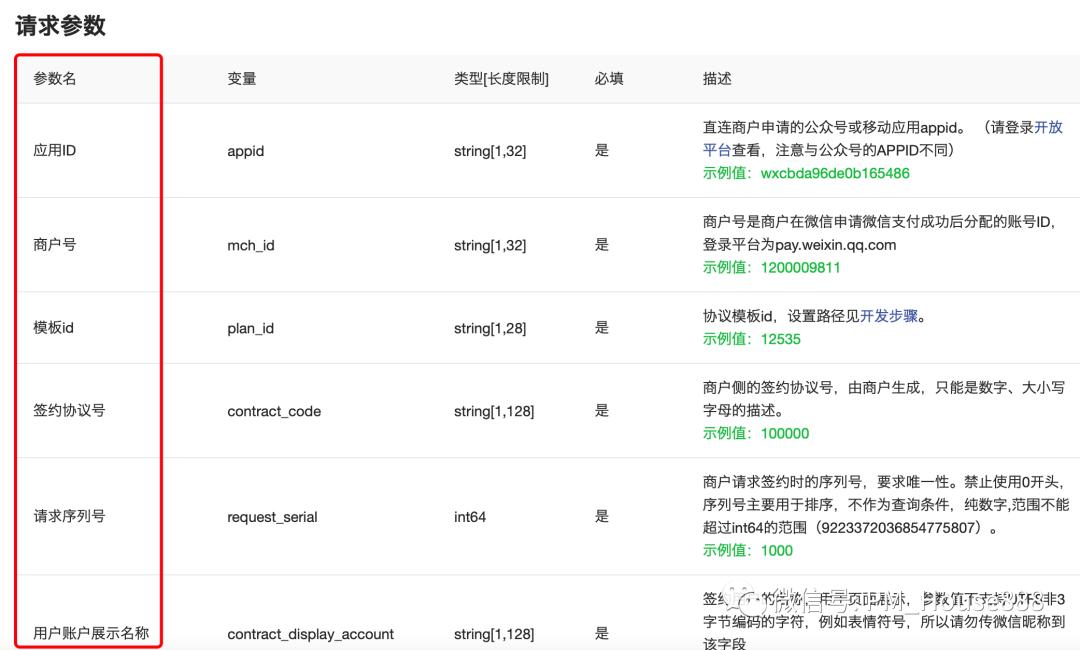Select example value 1200009811
This screenshot has width=1080, height=650.
point(800,267)
